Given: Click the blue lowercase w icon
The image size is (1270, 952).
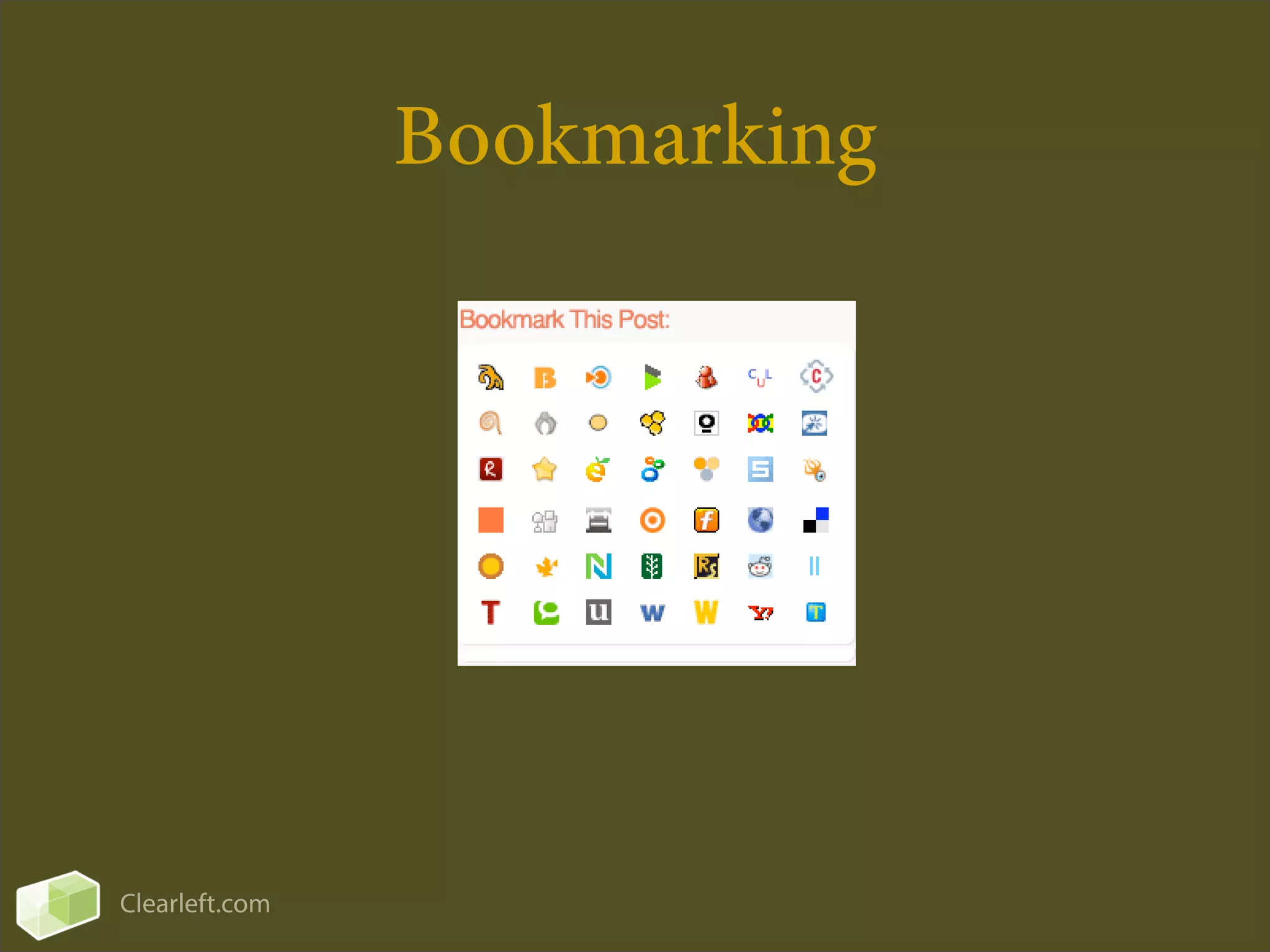Looking at the screenshot, I should pyautogui.click(x=652, y=613).
